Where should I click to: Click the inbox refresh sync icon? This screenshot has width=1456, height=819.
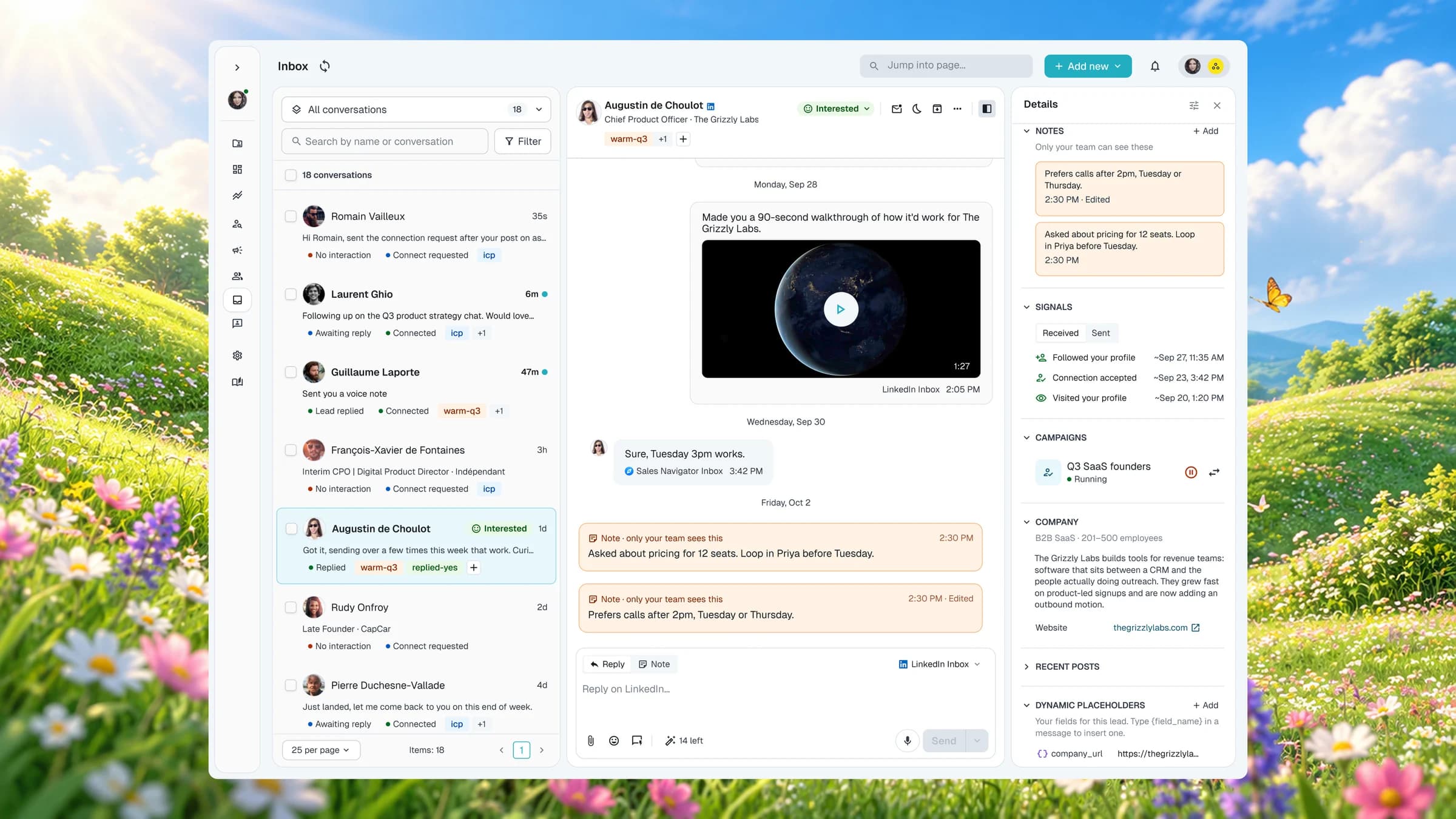coord(325,66)
